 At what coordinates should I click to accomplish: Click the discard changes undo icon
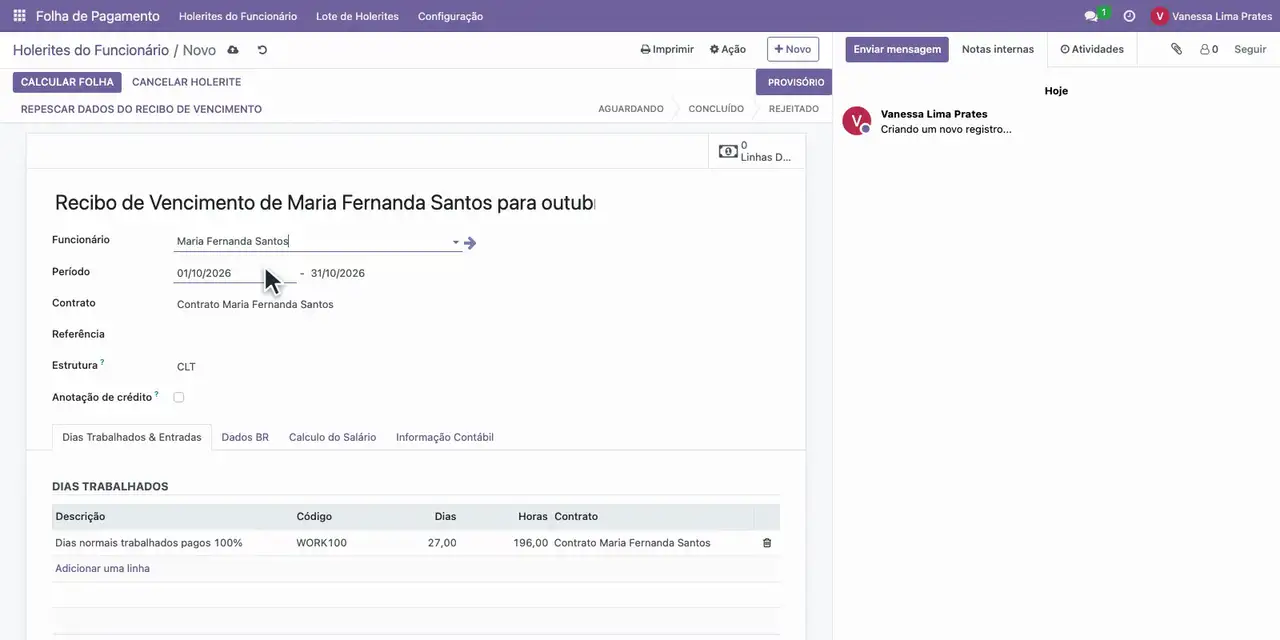[x=262, y=50]
